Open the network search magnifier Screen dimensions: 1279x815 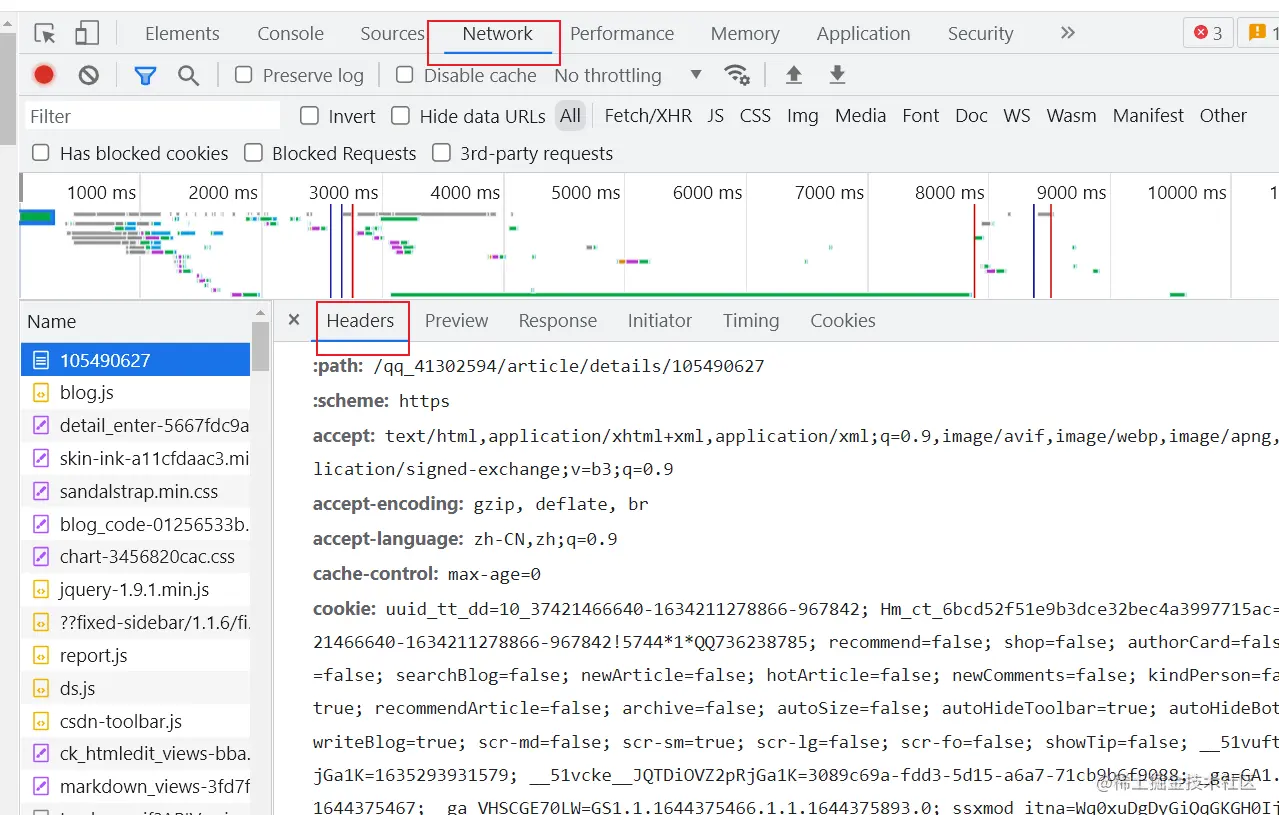tap(188, 75)
